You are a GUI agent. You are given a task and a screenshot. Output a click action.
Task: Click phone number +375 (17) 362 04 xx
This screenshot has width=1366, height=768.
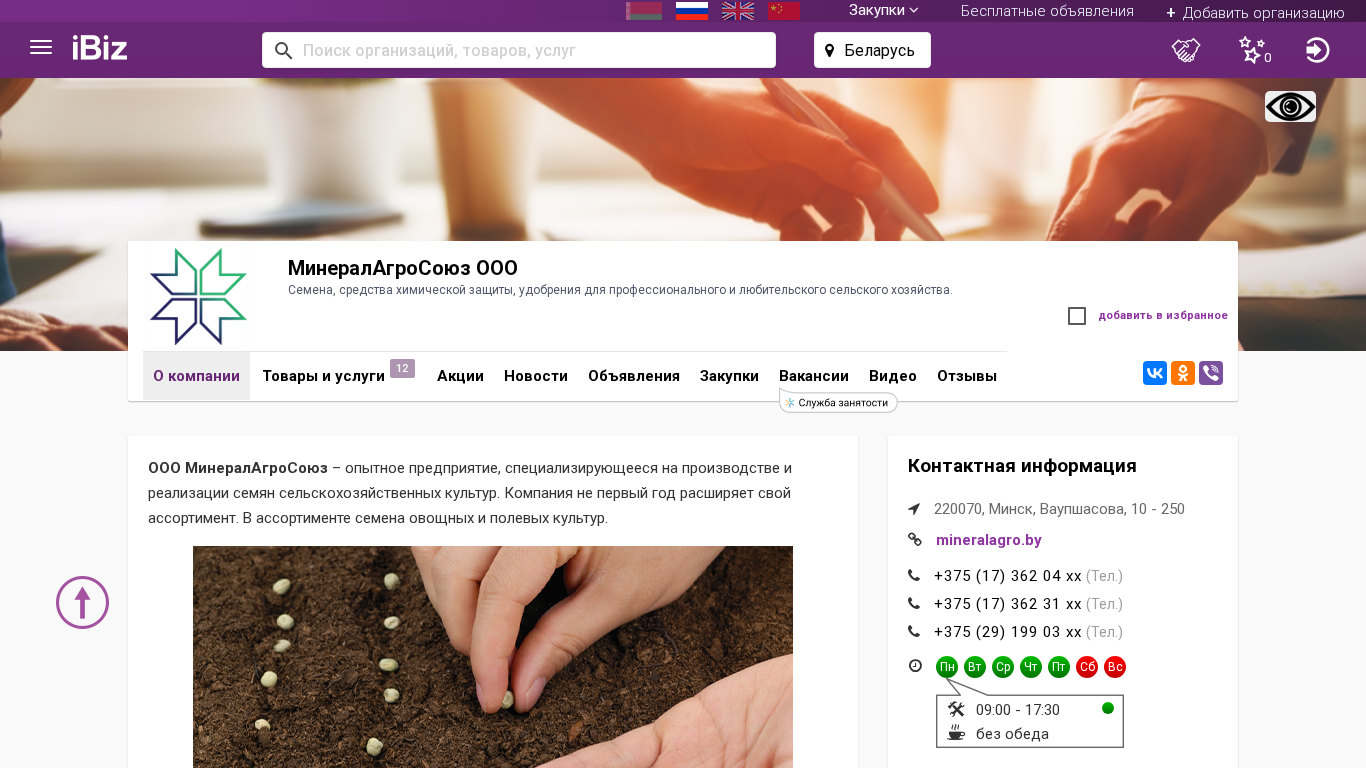(1008, 576)
